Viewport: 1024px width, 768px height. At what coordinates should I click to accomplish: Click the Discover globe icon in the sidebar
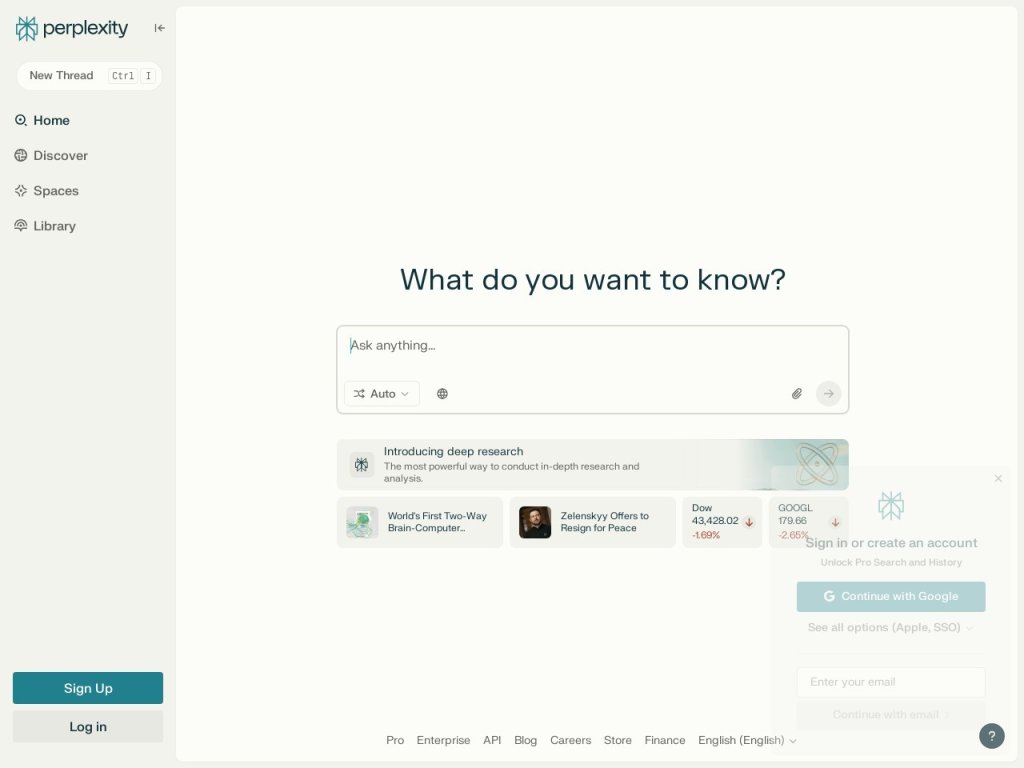click(x=21, y=155)
